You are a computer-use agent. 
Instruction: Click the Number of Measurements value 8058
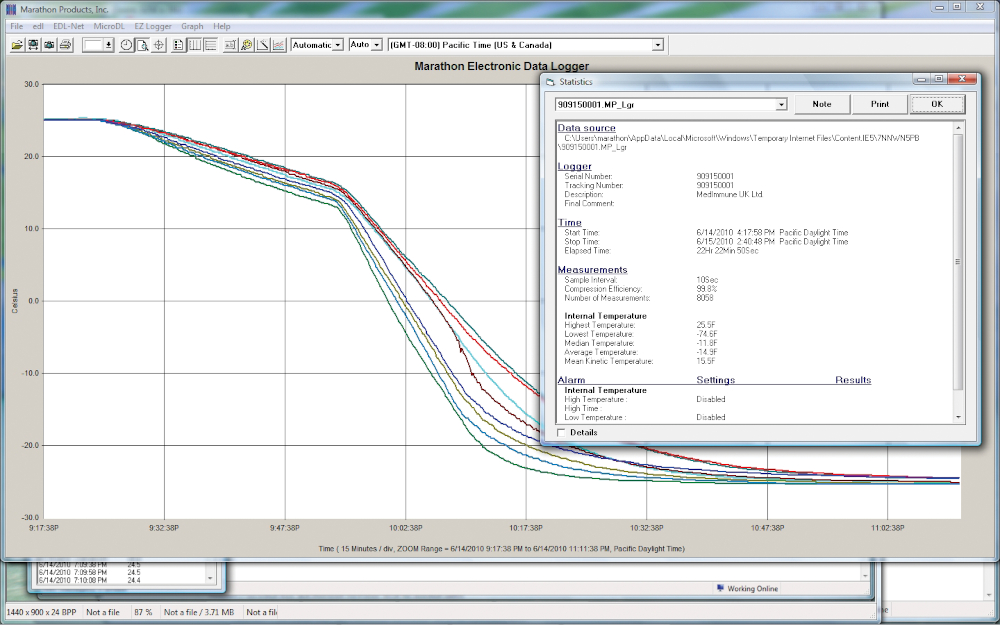(705, 298)
